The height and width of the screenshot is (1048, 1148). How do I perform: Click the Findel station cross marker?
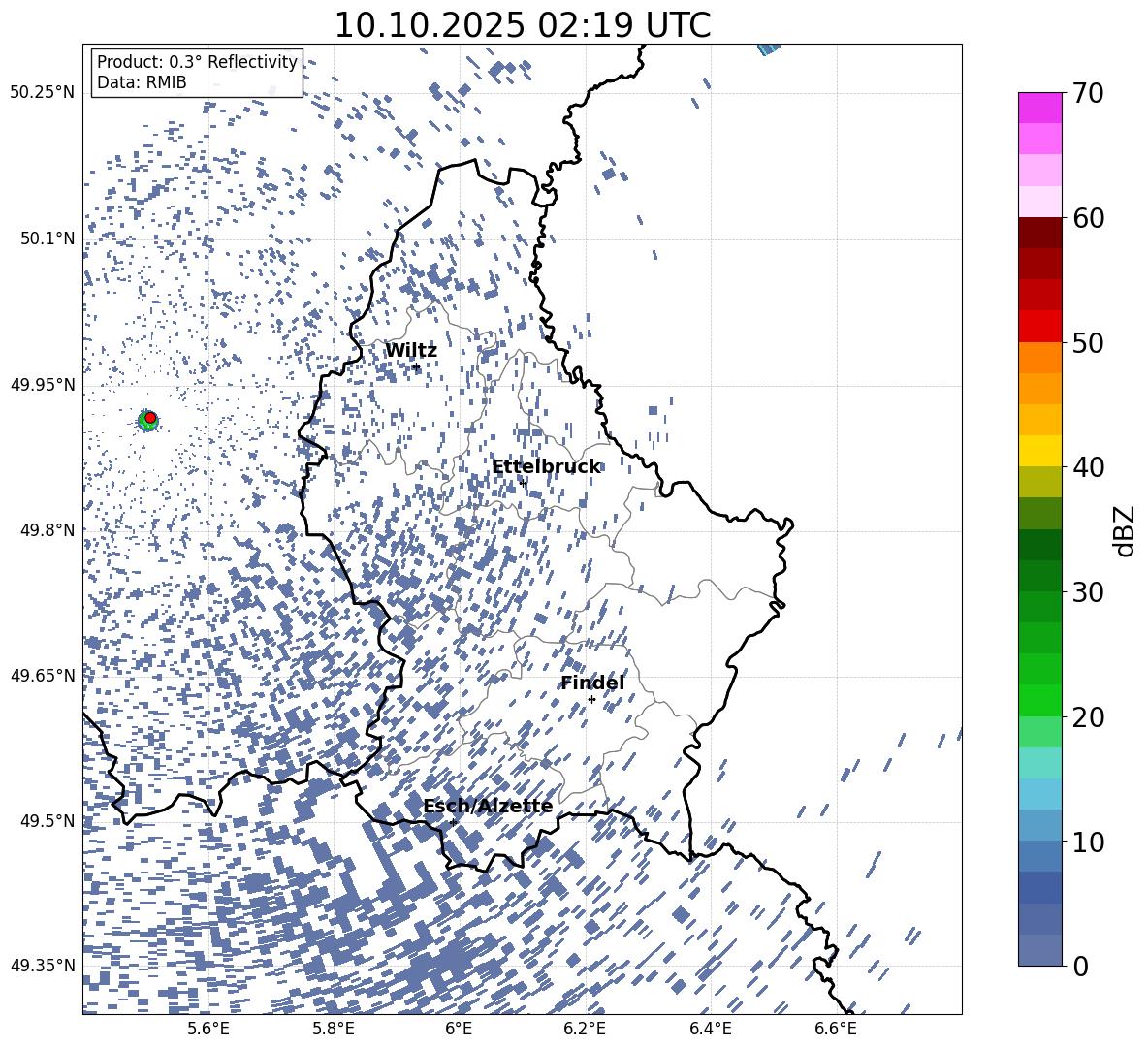591,700
